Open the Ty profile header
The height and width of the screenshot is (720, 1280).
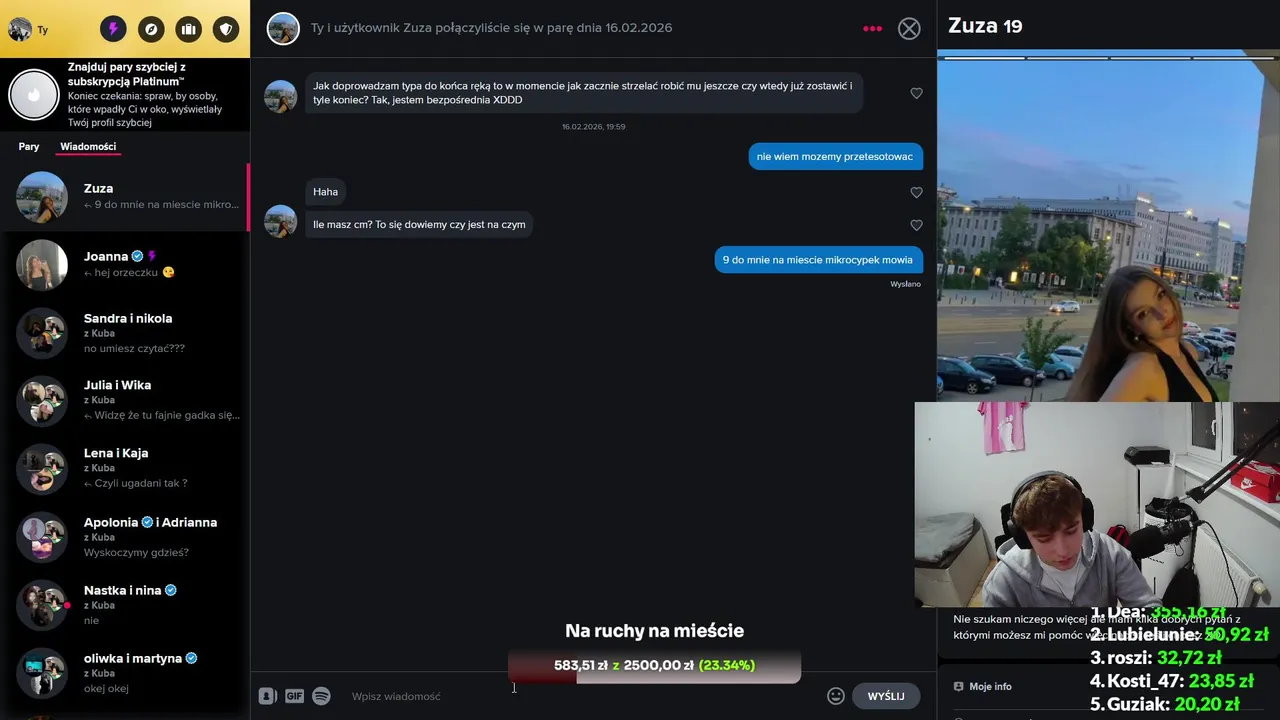click(x=30, y=29)
